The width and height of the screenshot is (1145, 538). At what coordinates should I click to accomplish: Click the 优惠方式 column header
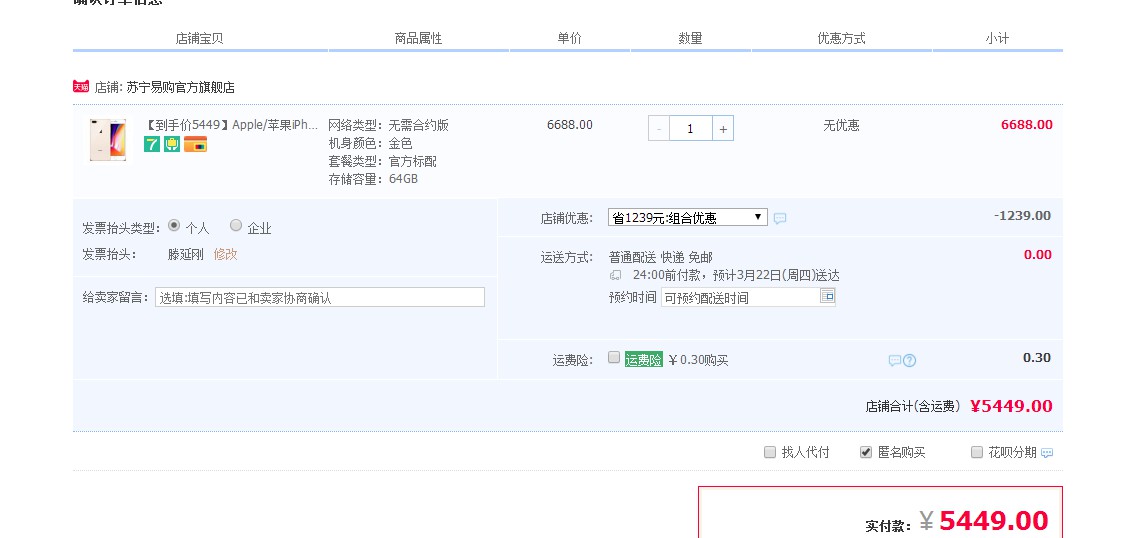(x=841, y=39)
